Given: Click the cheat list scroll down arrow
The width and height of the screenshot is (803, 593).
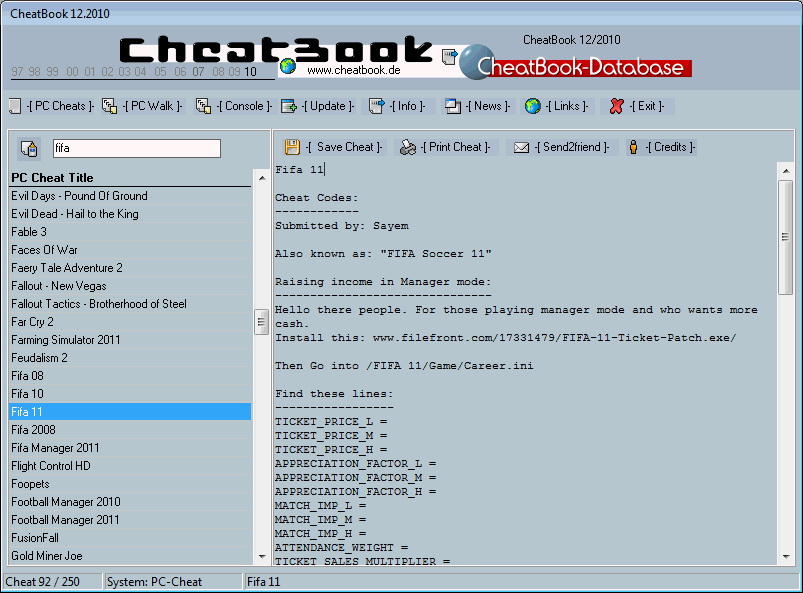Looking at the screenshot, I should tap(262, 556).
